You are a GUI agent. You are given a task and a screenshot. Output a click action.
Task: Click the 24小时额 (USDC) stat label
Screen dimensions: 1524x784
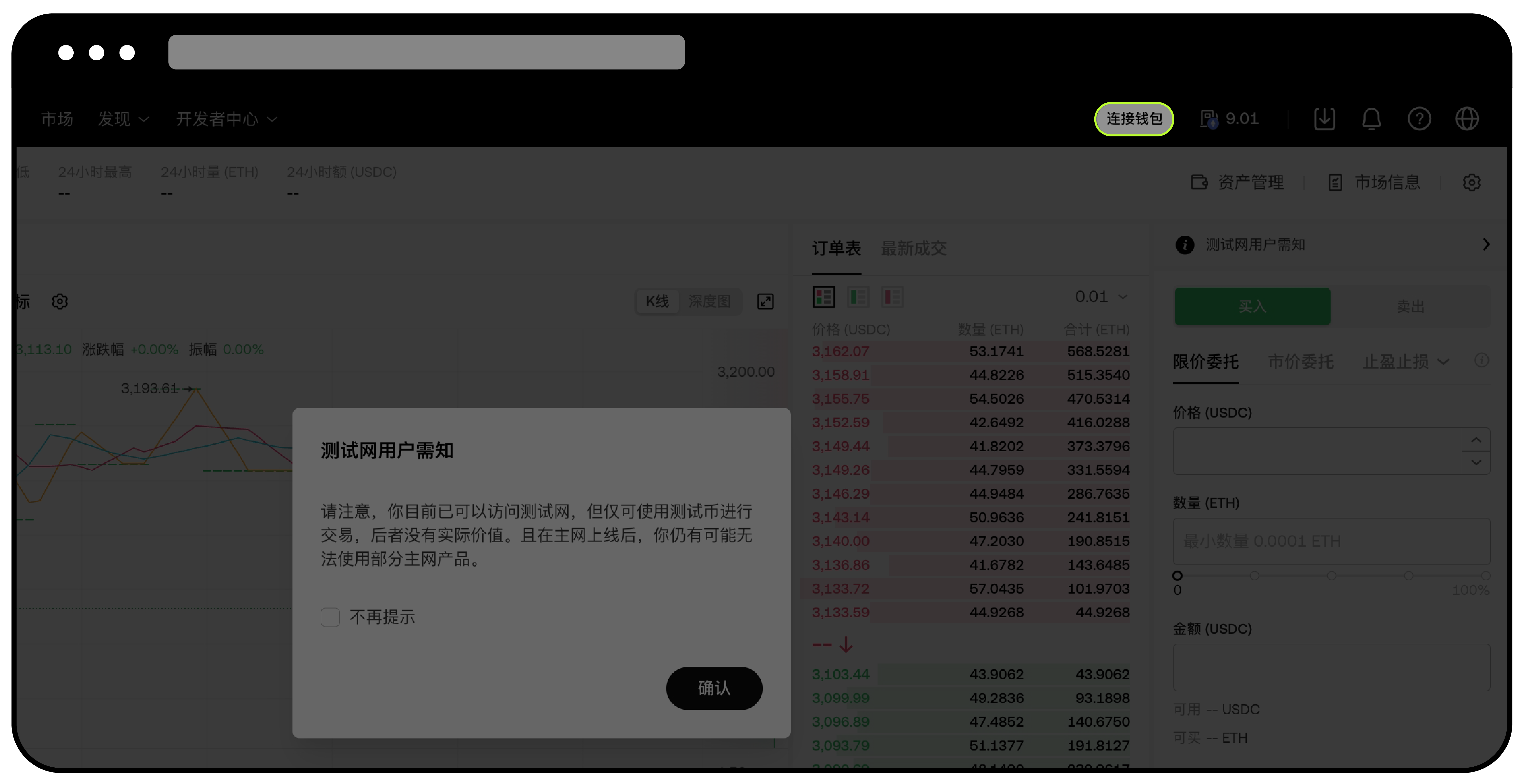341,172
